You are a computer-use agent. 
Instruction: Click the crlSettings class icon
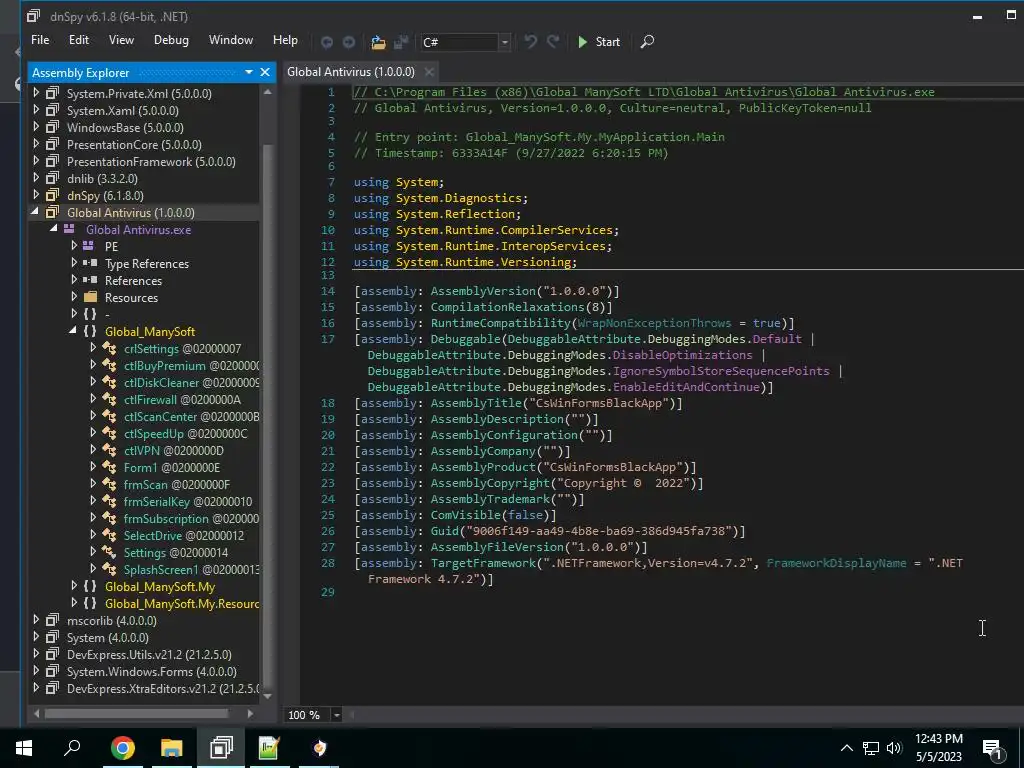tap(109, 349)
